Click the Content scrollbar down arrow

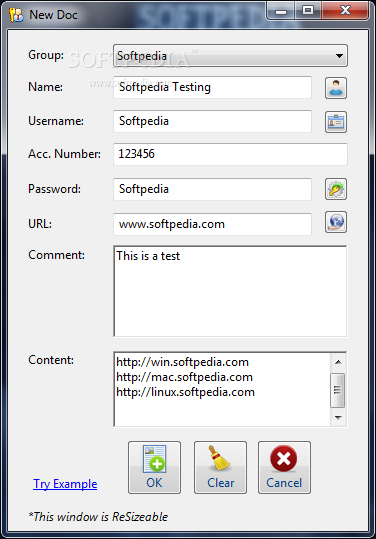[338, 418]
